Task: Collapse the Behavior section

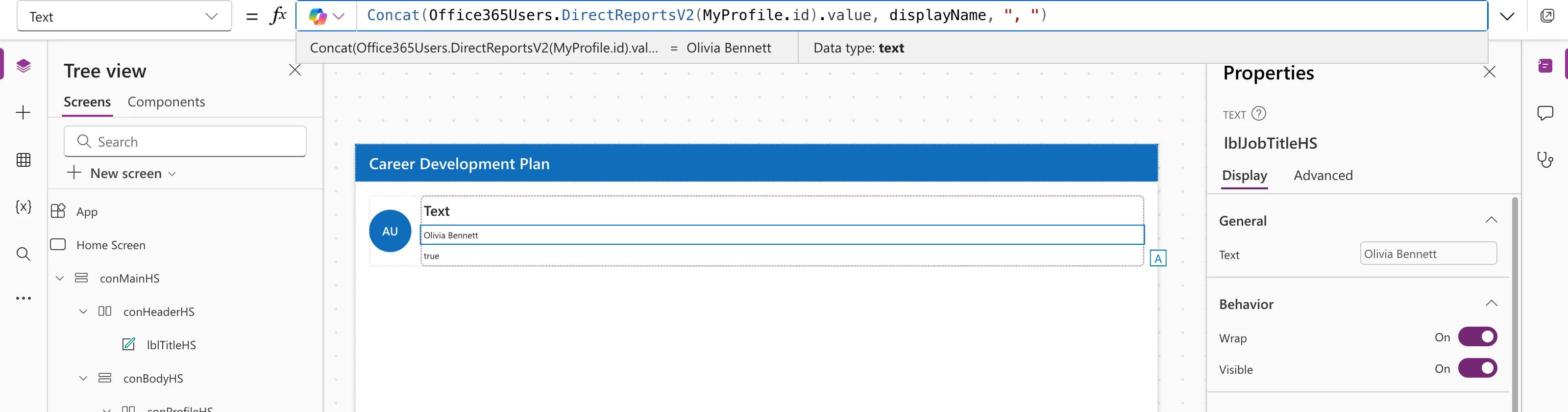Action: pyautogui.click(x=1491, y=304)
